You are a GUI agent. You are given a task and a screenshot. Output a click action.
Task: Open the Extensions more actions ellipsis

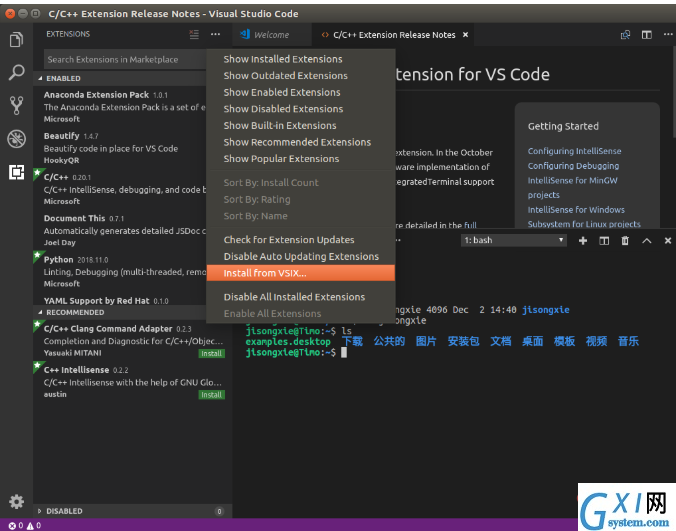click(x=215, y=34)
